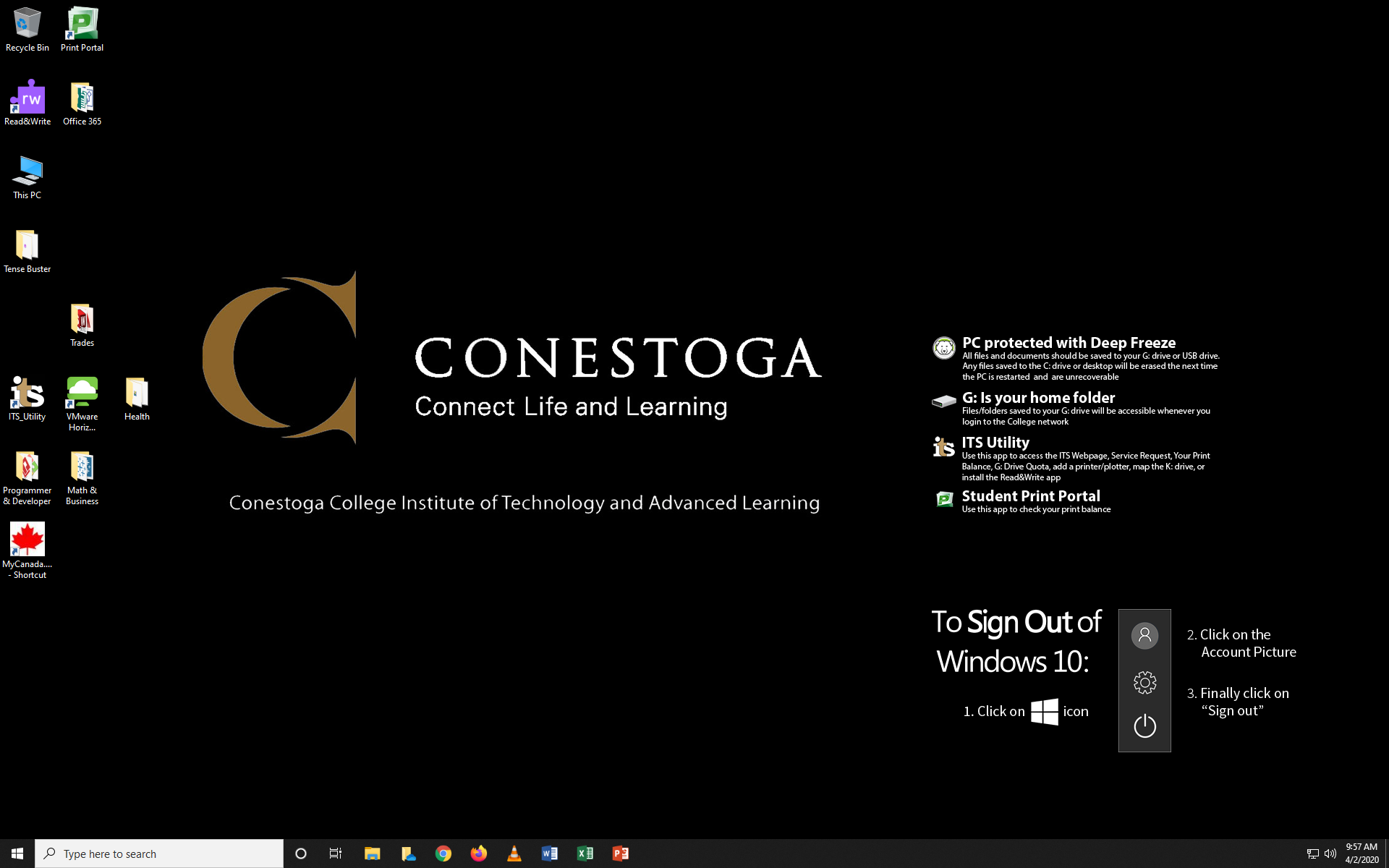Screen dimensions: 1389x868
Task: Click the Programmer & Developer folder
Action: click(27, 477)
